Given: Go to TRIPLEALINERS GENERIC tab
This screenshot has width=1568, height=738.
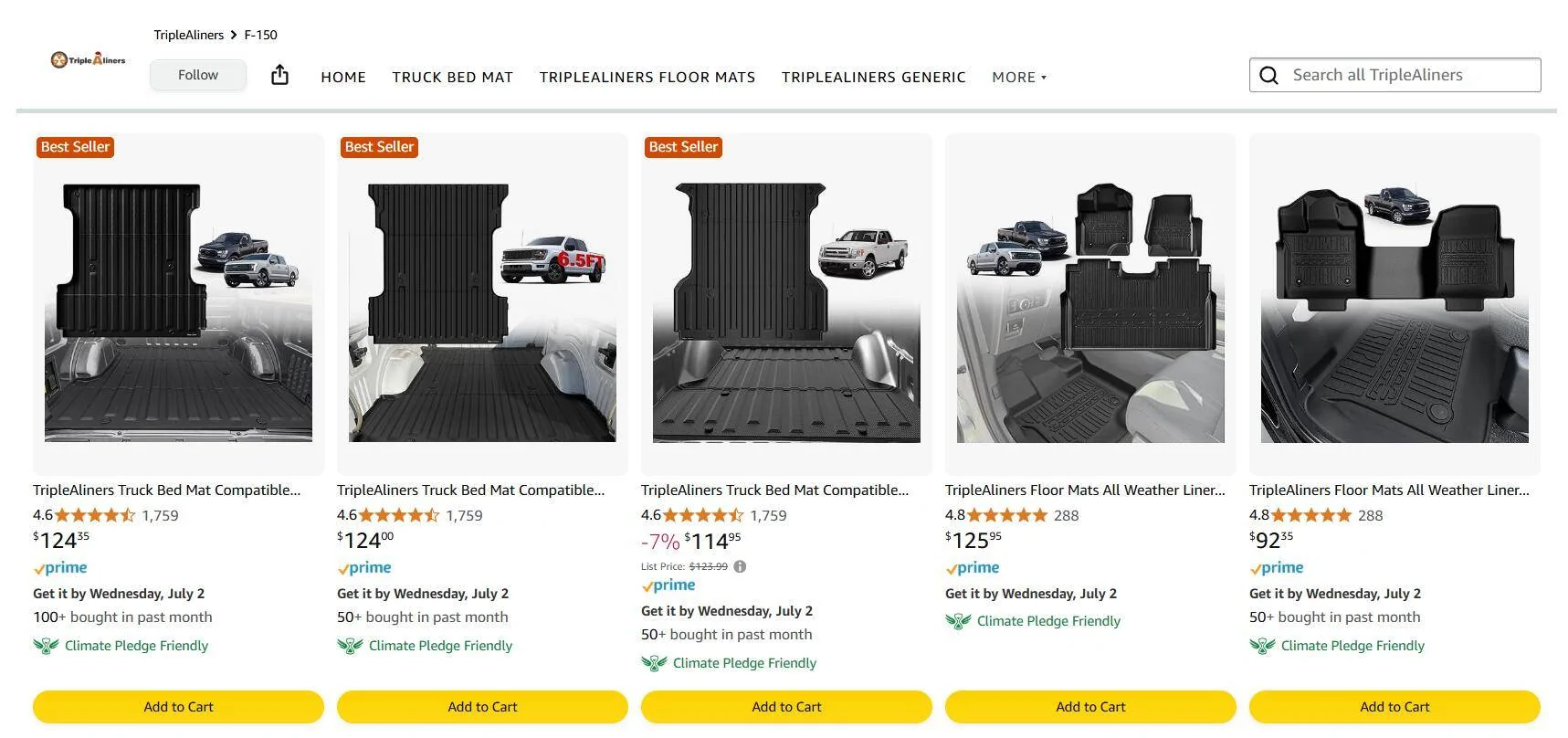Looking at the screenshot, I should point(873,78).
